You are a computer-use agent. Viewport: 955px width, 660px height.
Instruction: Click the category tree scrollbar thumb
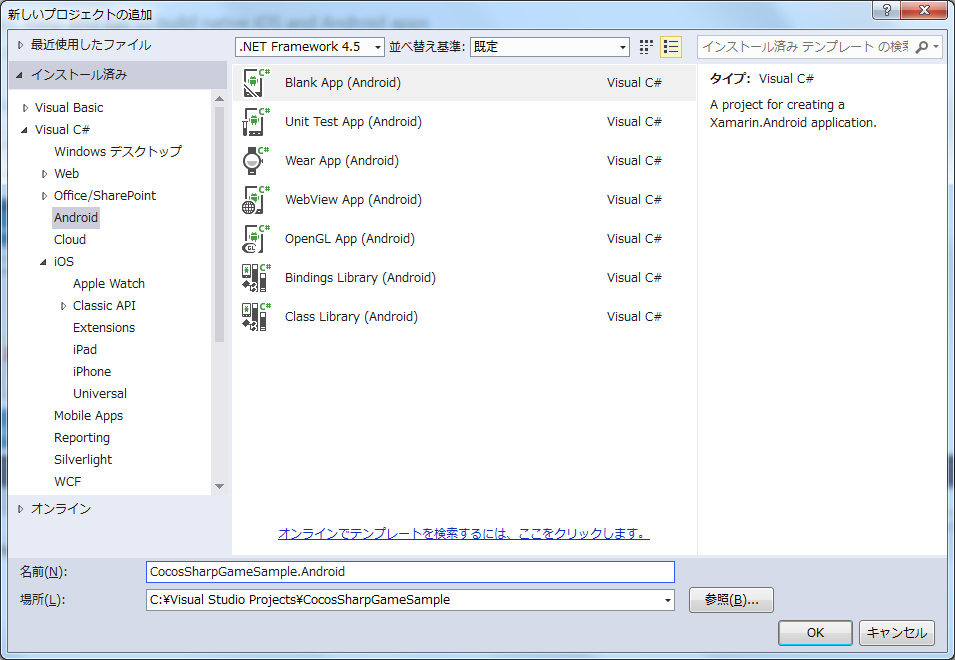pyautogui.click(x=219, y=224)
